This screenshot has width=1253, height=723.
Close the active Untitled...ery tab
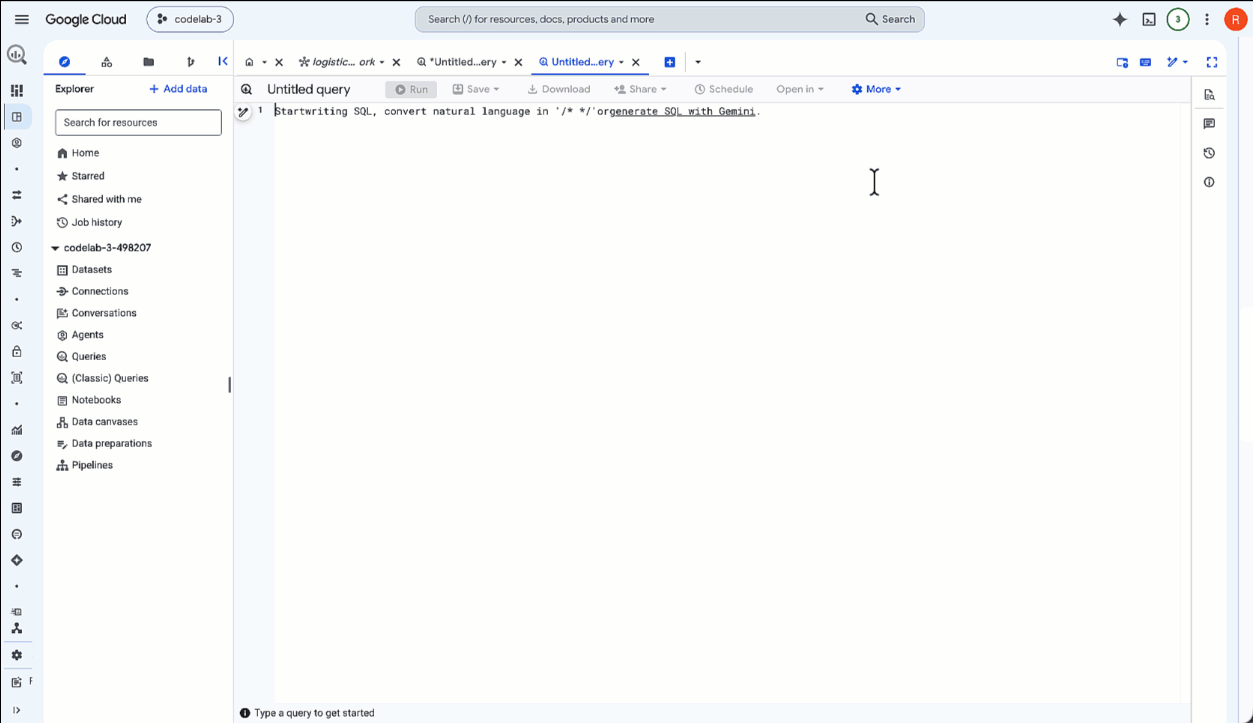tap(635, 62)
